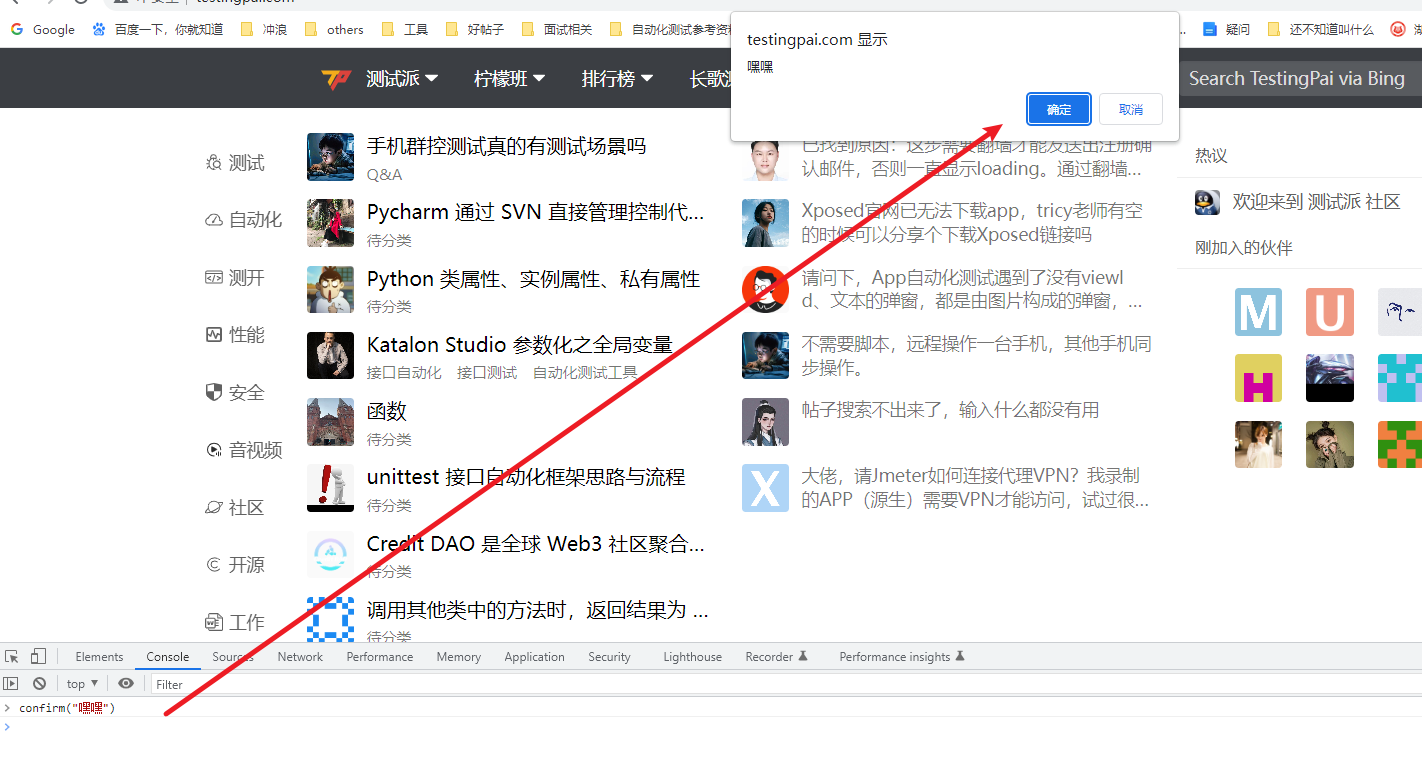Open the 社区 category in the sidebar
This screenshot has width=1422, height=777.
coord(235,508)
